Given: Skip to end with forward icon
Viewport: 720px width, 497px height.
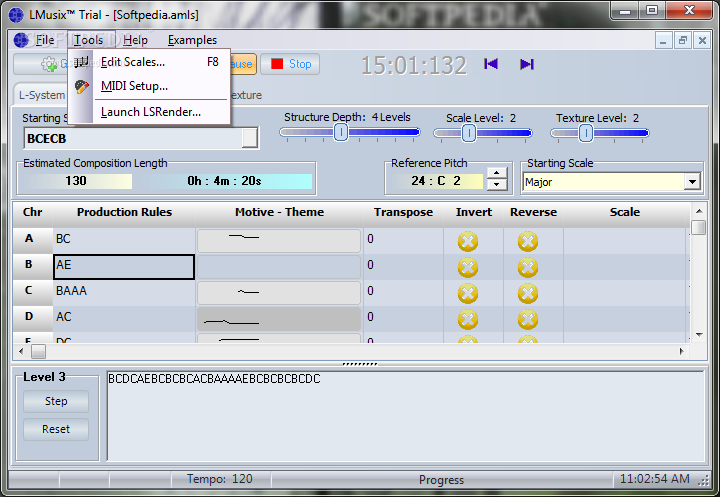Looking at the screenshot, I should point(527,64).
